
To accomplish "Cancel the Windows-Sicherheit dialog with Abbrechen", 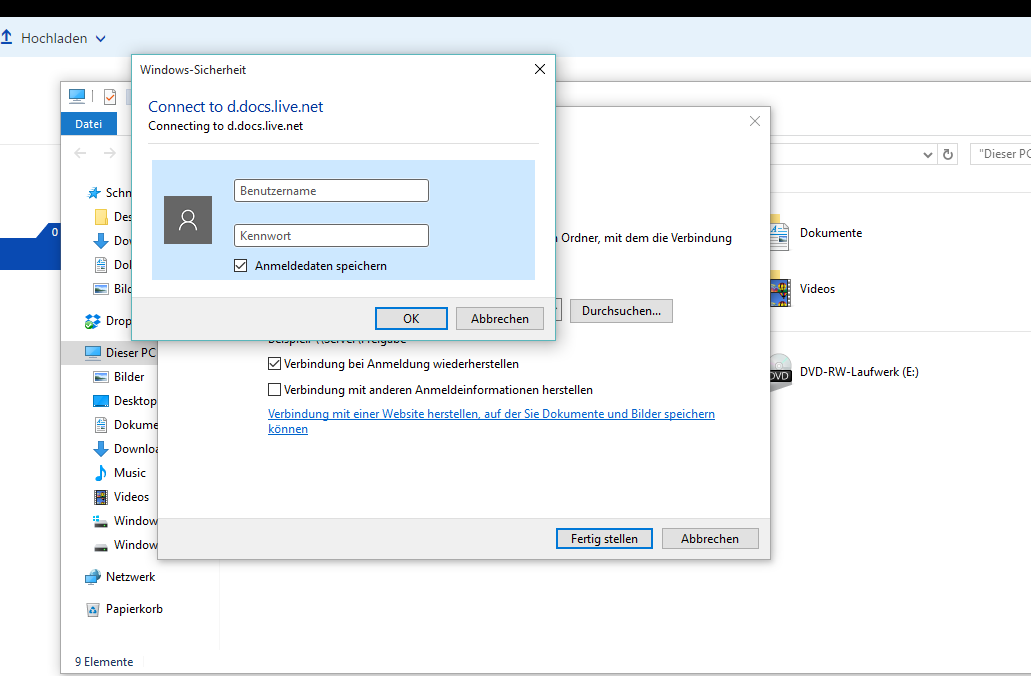I will click(x=500, y=318).
